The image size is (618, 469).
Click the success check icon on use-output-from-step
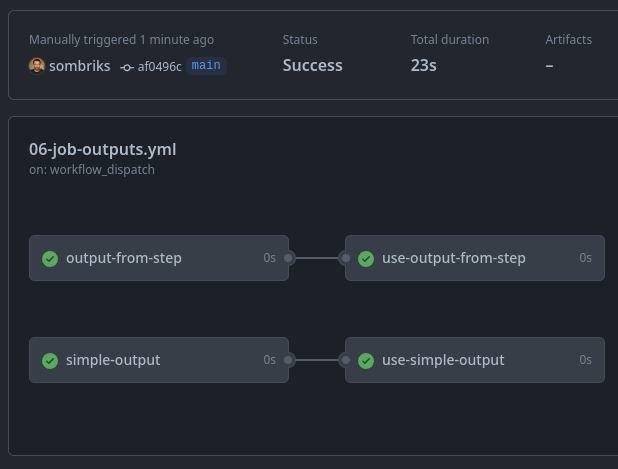point(366,259)
